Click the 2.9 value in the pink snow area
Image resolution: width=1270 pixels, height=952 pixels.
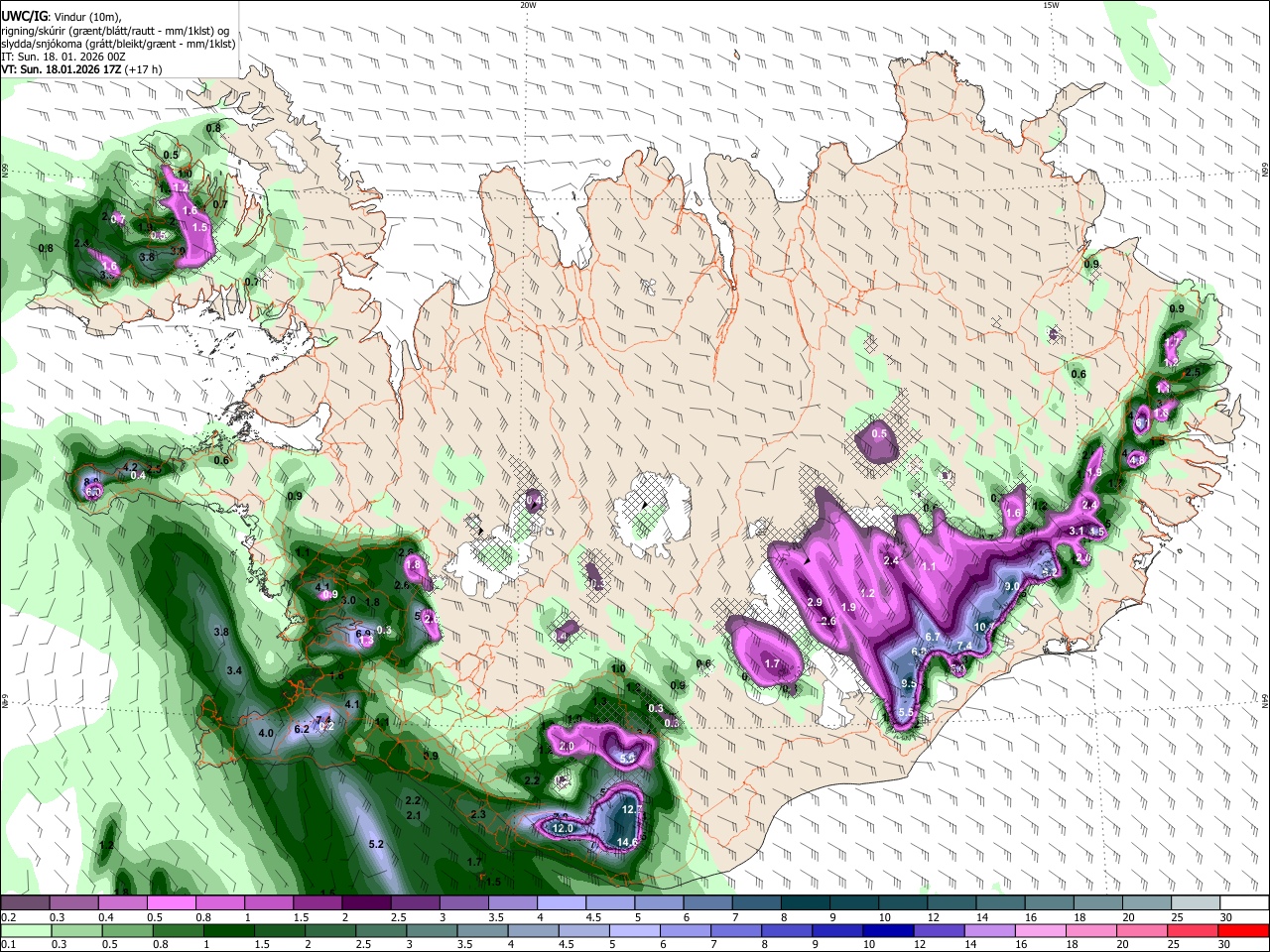coord(815,602)
